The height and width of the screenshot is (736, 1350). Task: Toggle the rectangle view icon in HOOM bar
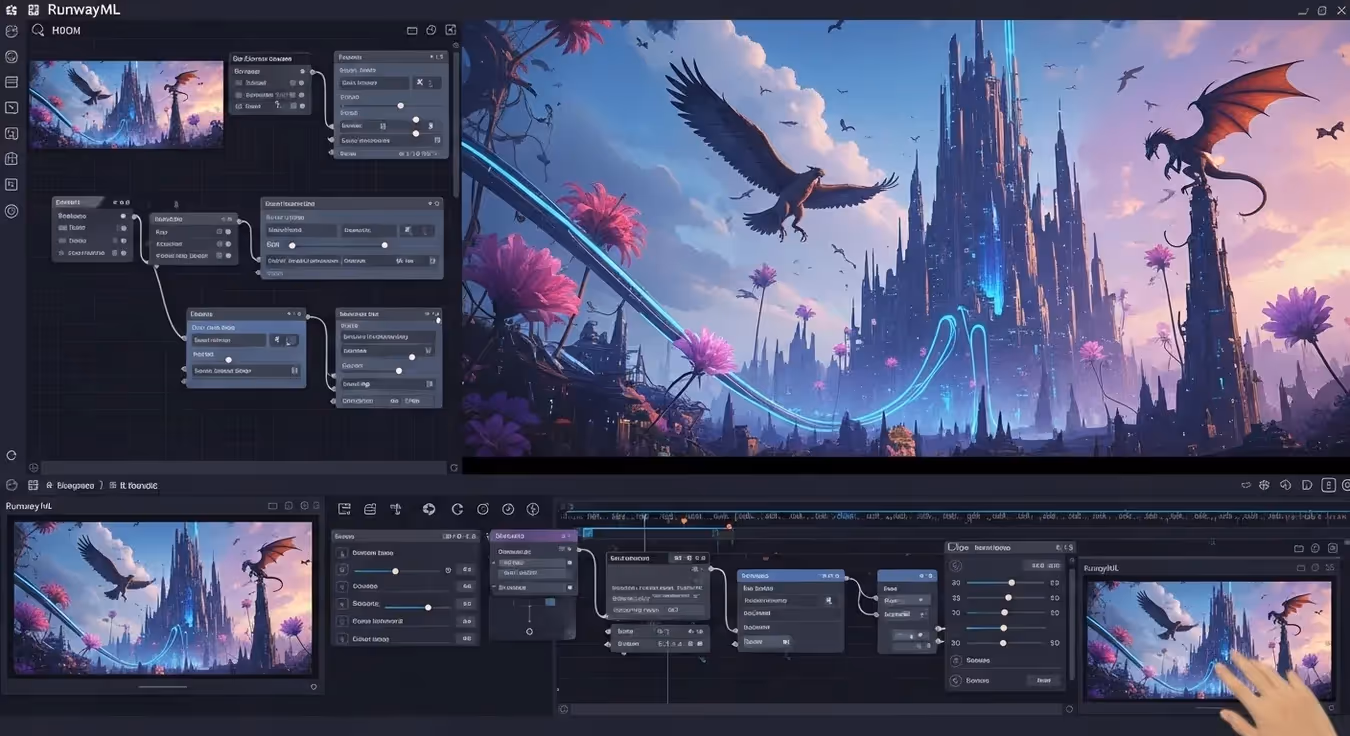click(x=412, y=31)
